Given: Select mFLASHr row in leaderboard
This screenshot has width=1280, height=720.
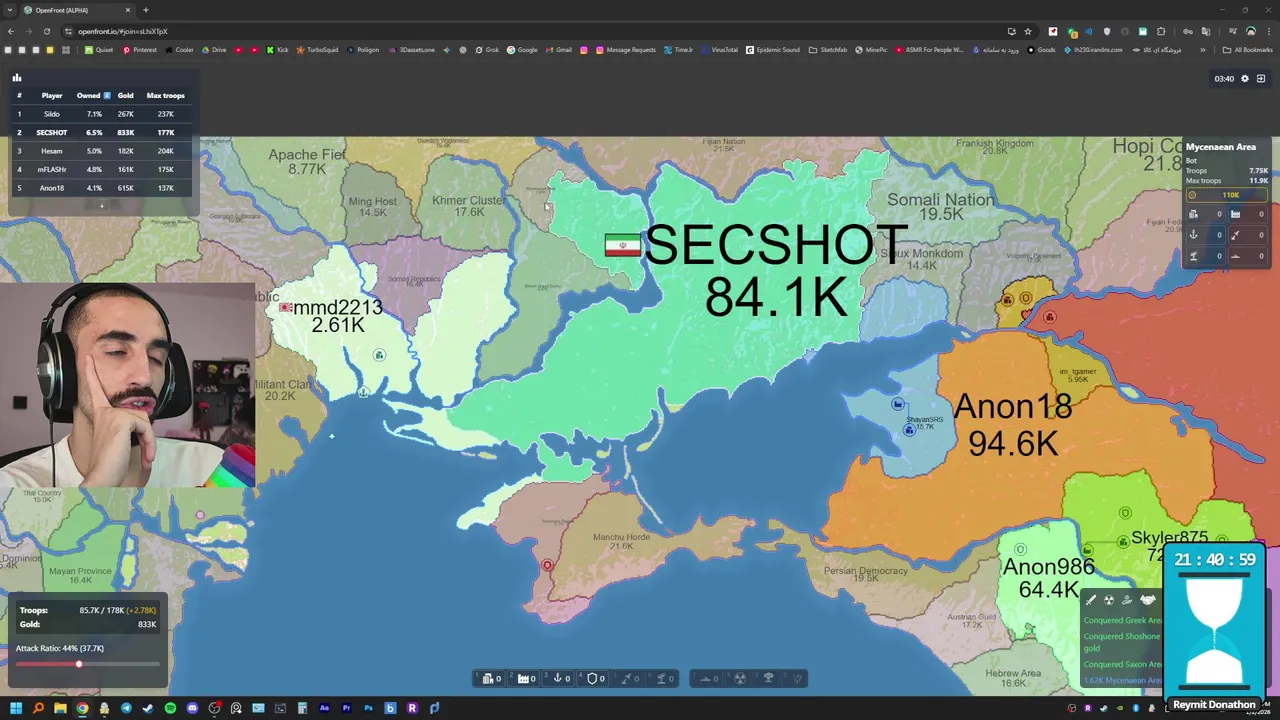Looking at the screenshot, I should pos(103,169).
